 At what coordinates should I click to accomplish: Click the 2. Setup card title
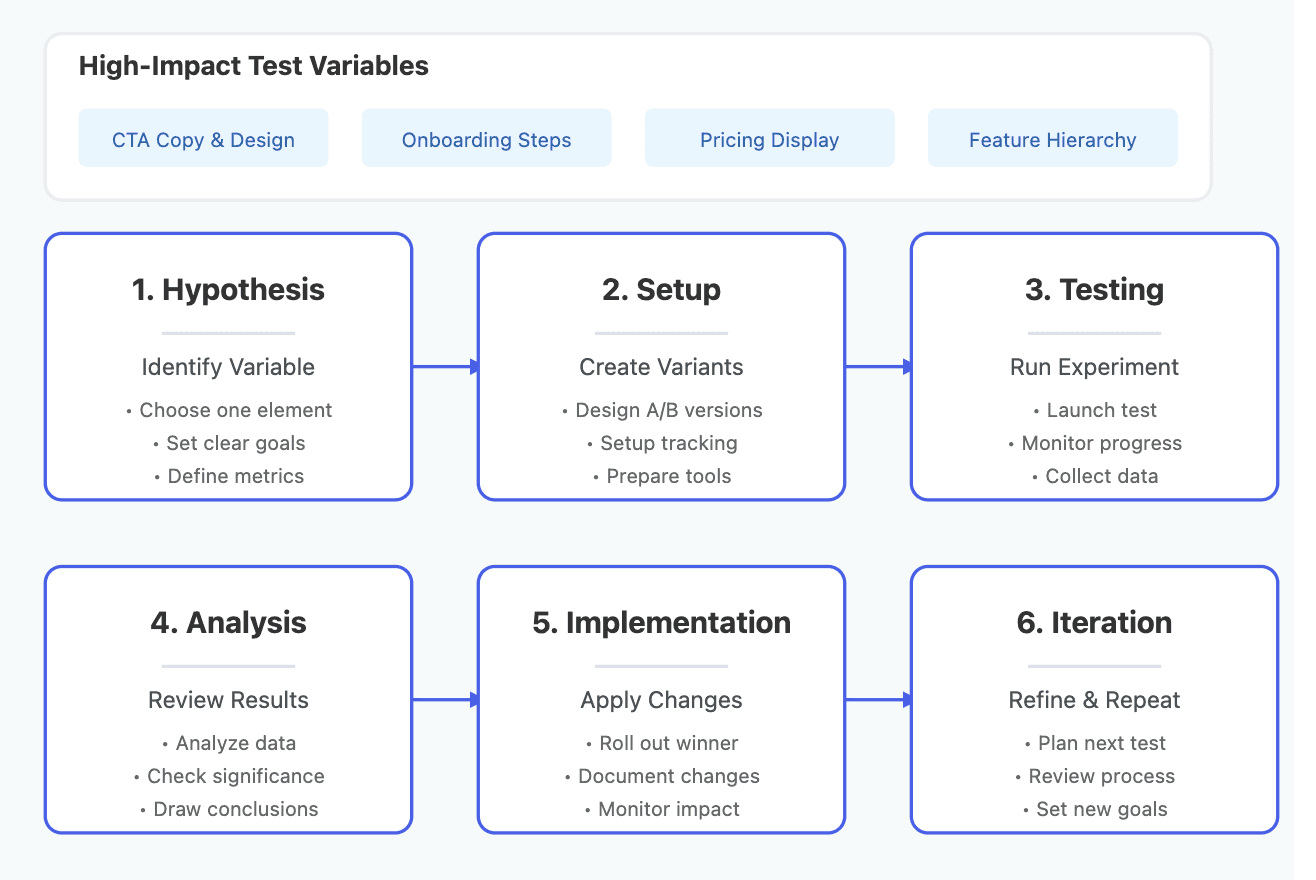coord(661,290)
